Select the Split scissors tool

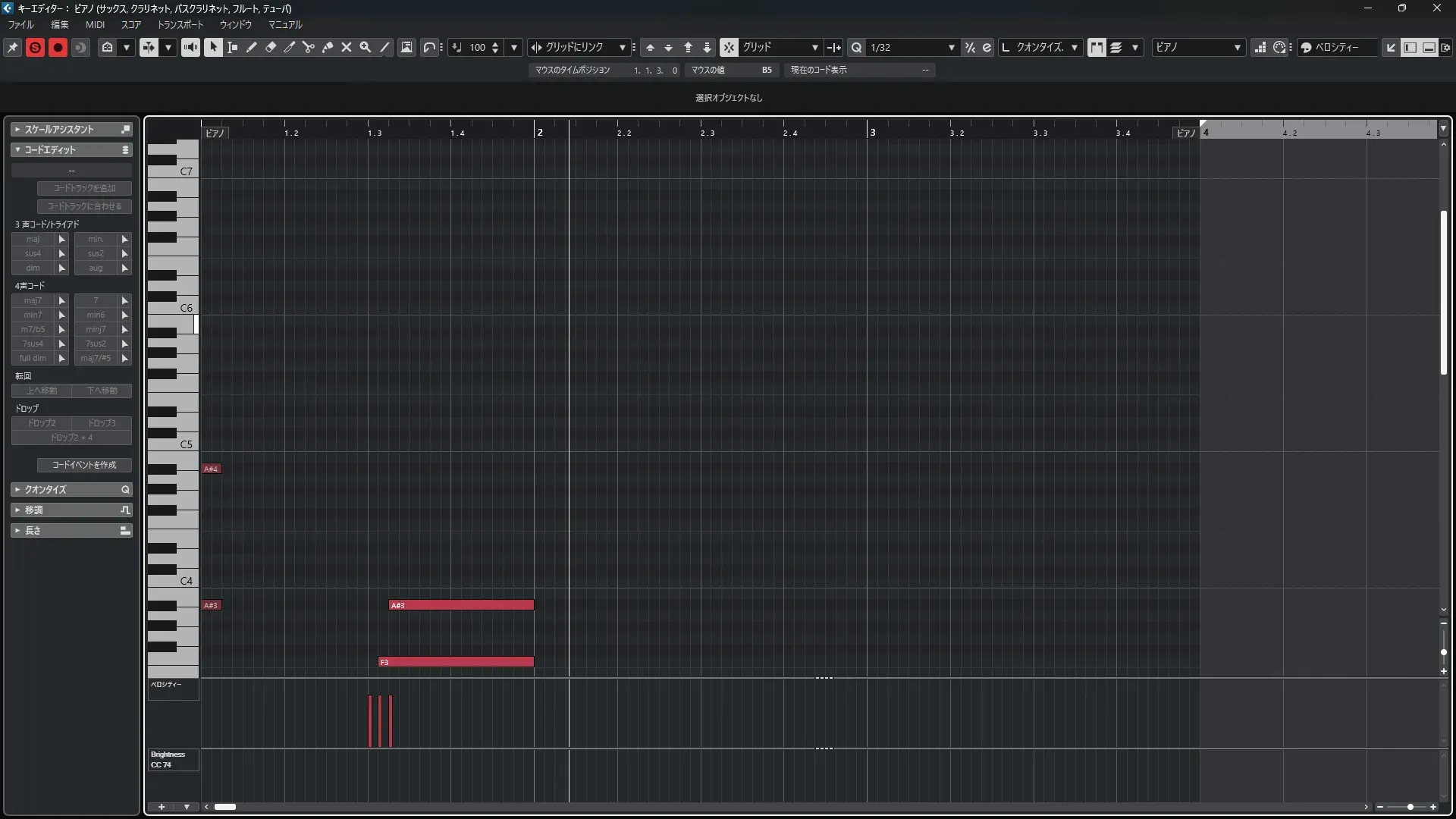pyautogui.click(x=309, y=47)
